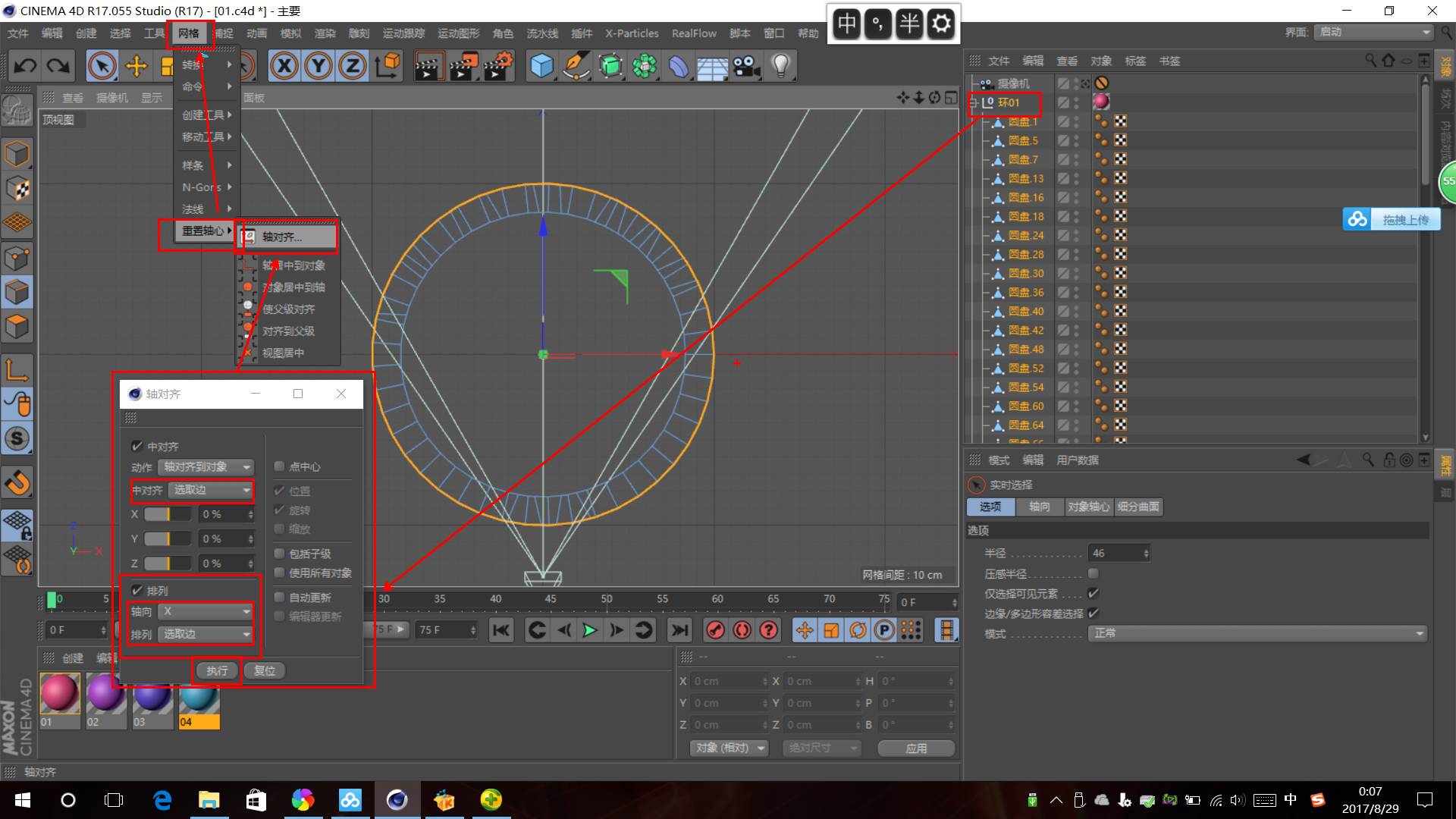Select the Move tool icon
The height and width of the screenshot is (819, 1456).
coord(136,66)
